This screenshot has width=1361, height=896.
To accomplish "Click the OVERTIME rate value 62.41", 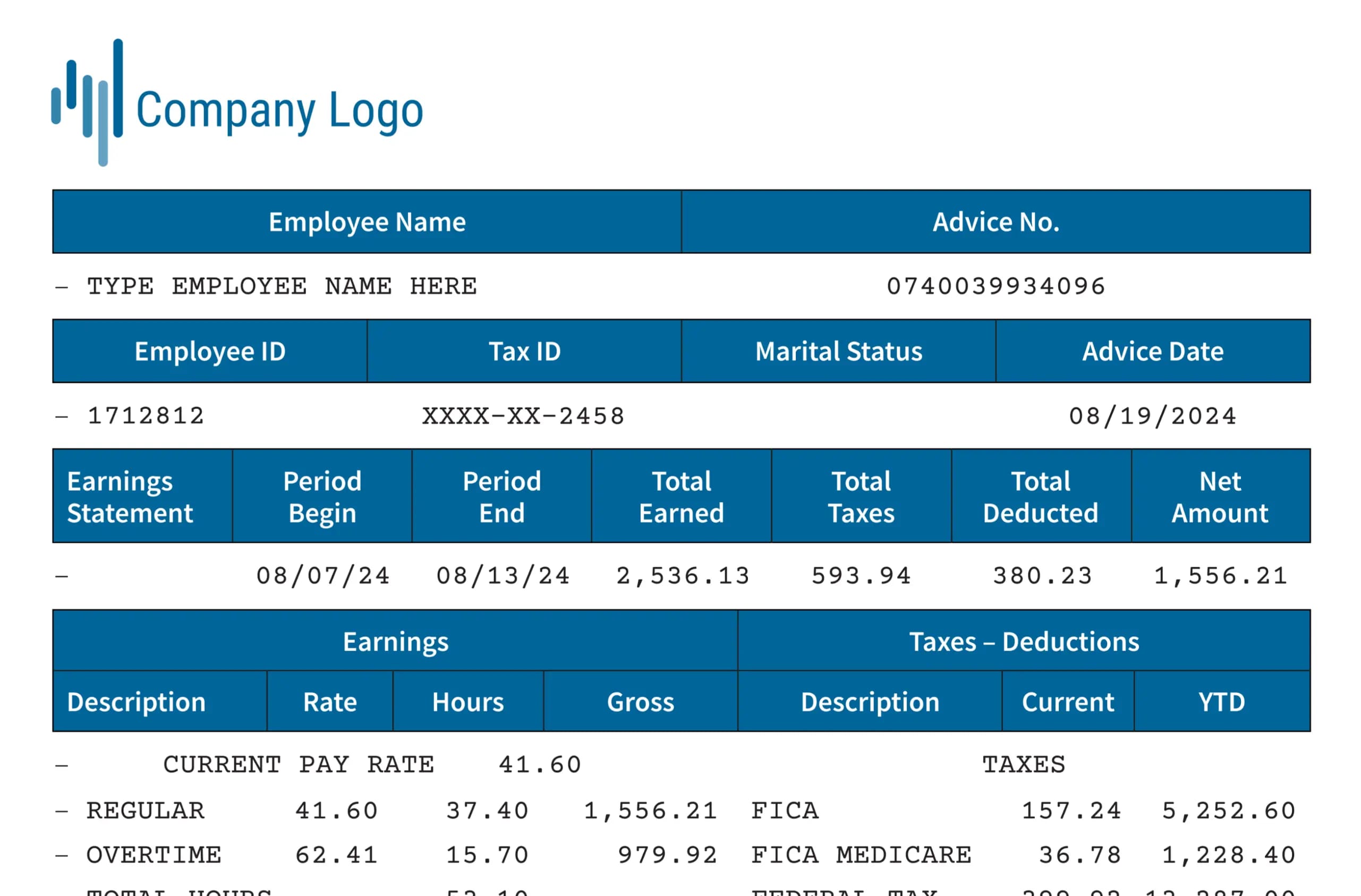I will tap(336, 856).
